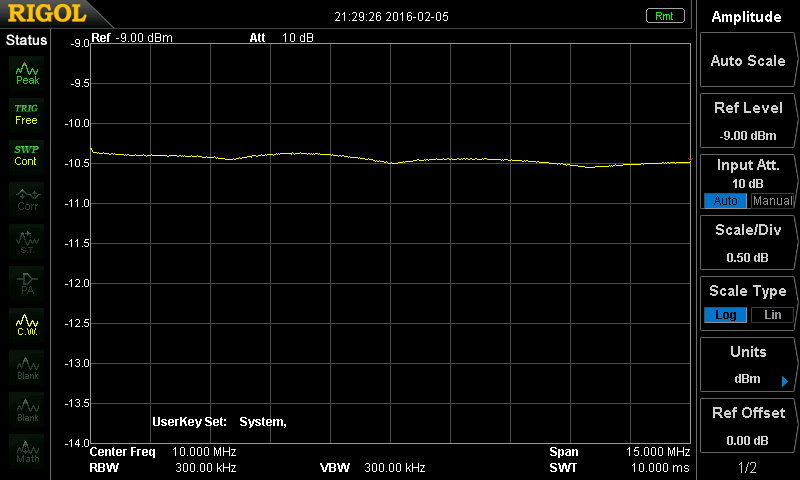Click the Math trace icon

point(27,450)
